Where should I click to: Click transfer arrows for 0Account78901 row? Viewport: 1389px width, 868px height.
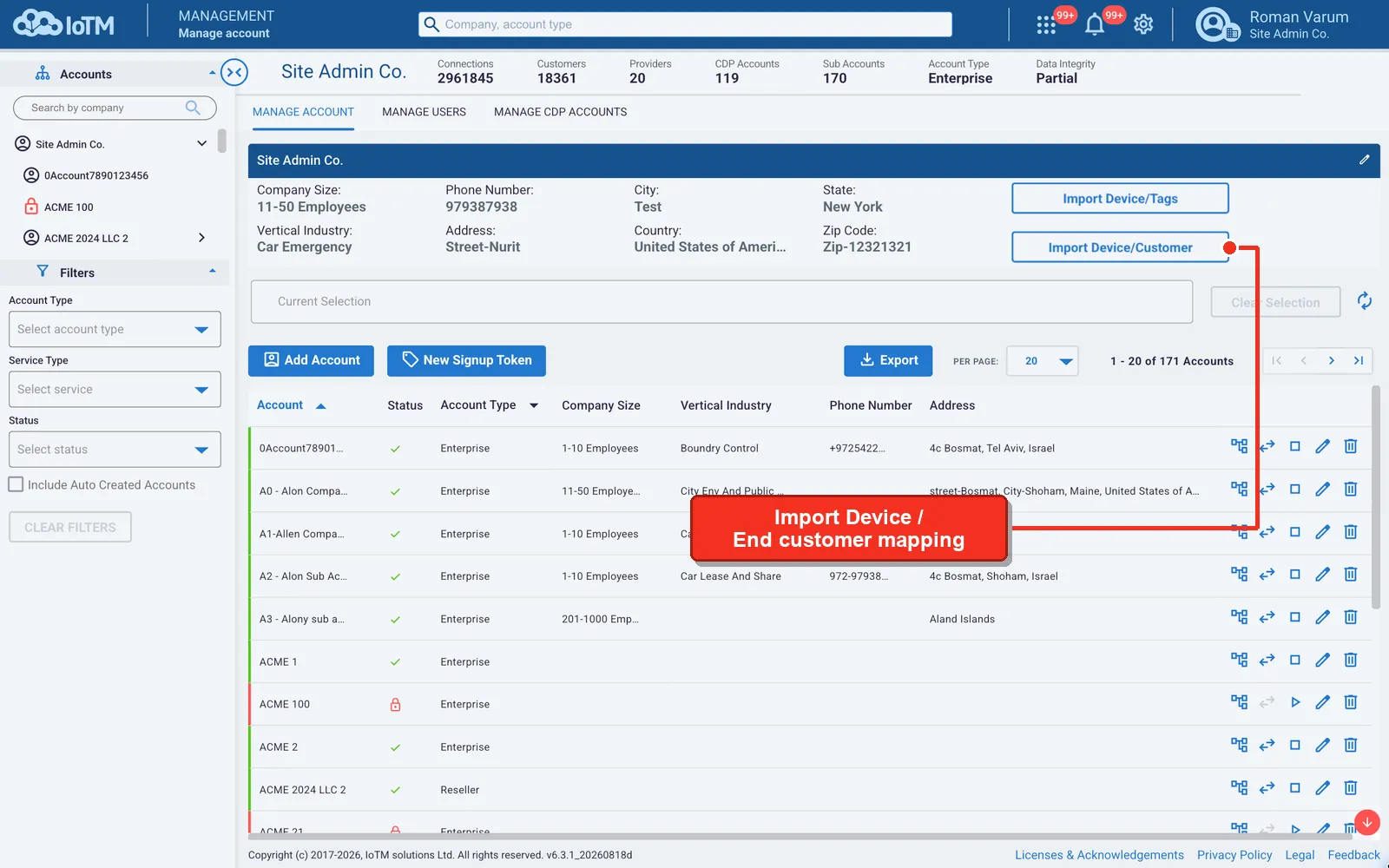[x=1267, y=447]
